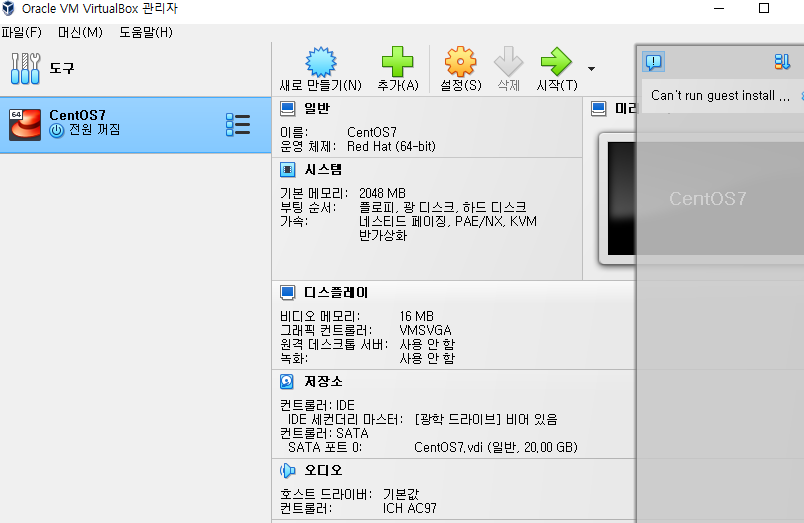Click the power-off status icon under CentOS7
This screenshot has width=804, height=523.
coord(56,131)
